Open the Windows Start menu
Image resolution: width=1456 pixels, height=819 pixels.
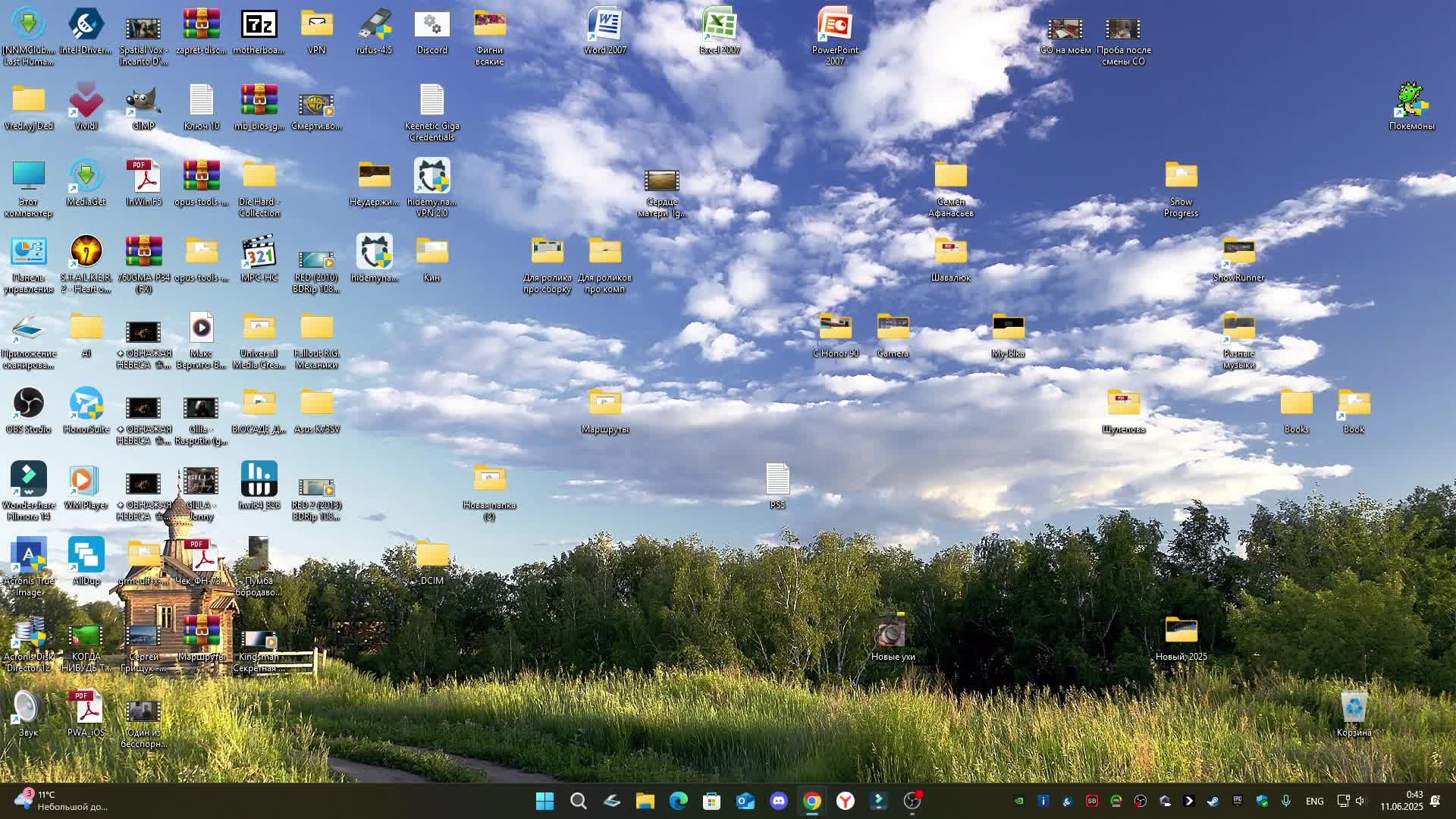point(544,801)
